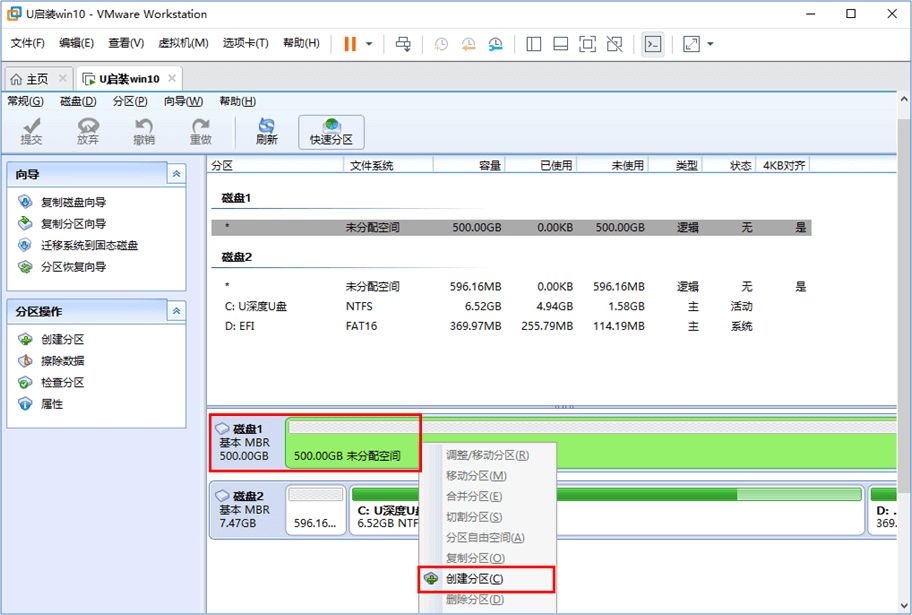This screenshot has width=912, height=615.
Task: Enter full screen mode icon
Action: click(x=587, y=44)
